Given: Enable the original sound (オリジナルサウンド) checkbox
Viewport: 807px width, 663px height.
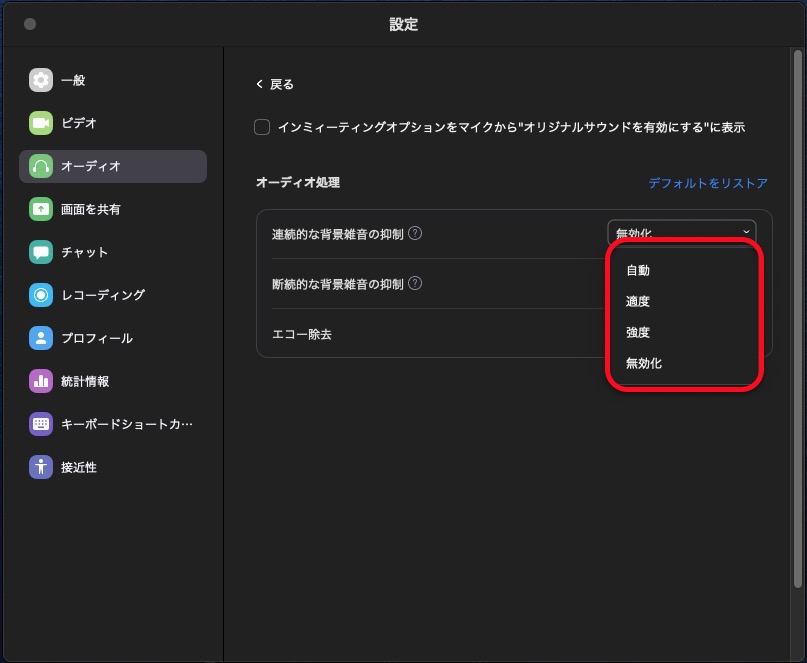Looking at the screenshot, I should pos(262,127).
